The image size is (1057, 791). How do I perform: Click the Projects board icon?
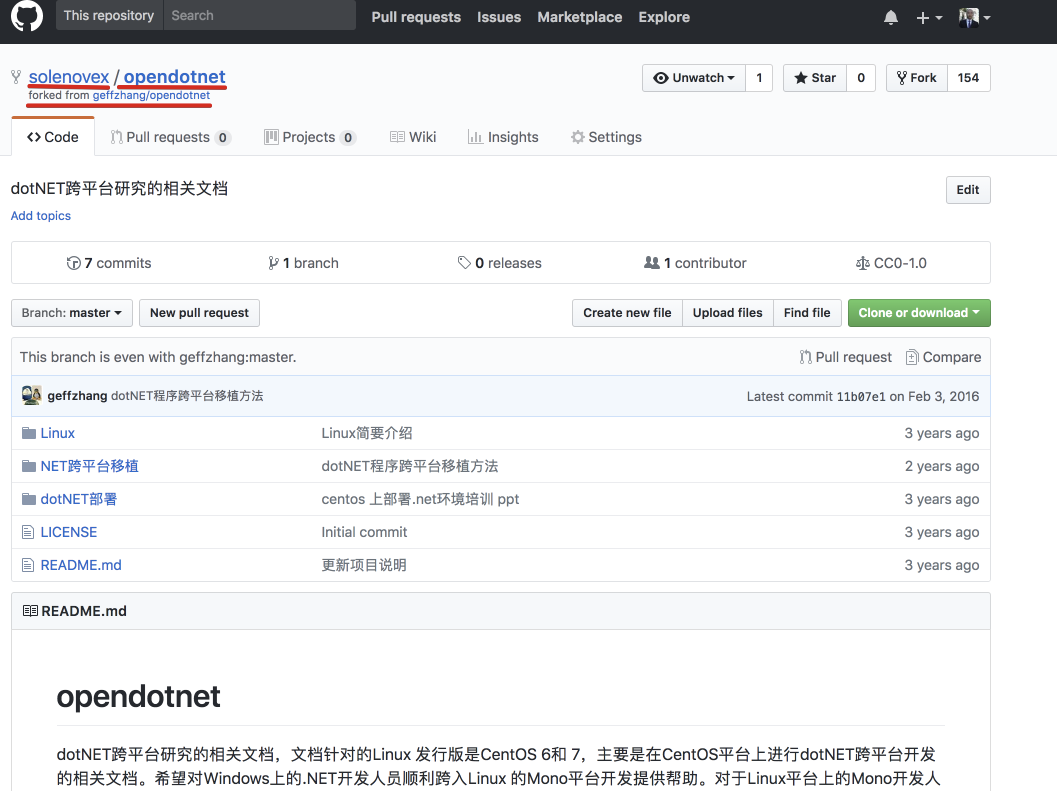(271, 137)
